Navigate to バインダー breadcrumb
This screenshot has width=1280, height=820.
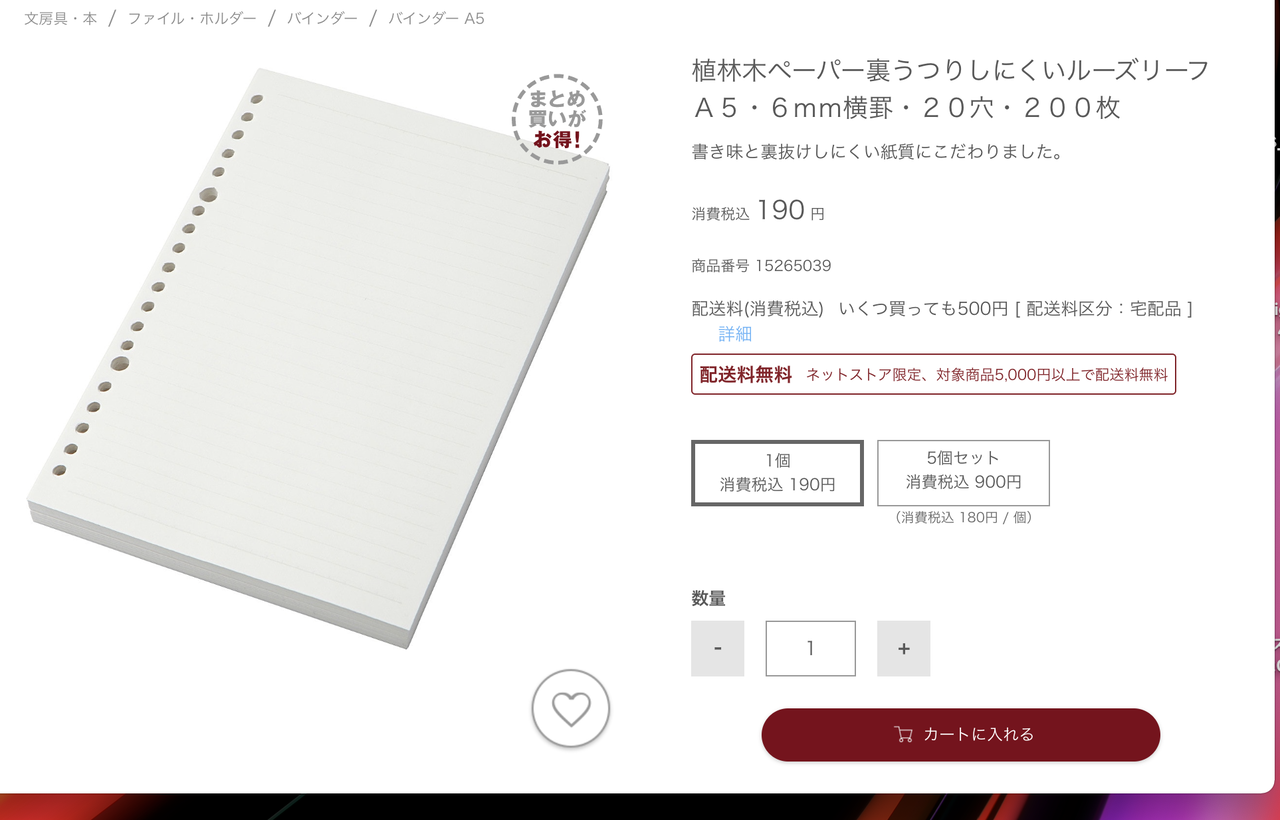pyautogui.click(x=322, y=18)
